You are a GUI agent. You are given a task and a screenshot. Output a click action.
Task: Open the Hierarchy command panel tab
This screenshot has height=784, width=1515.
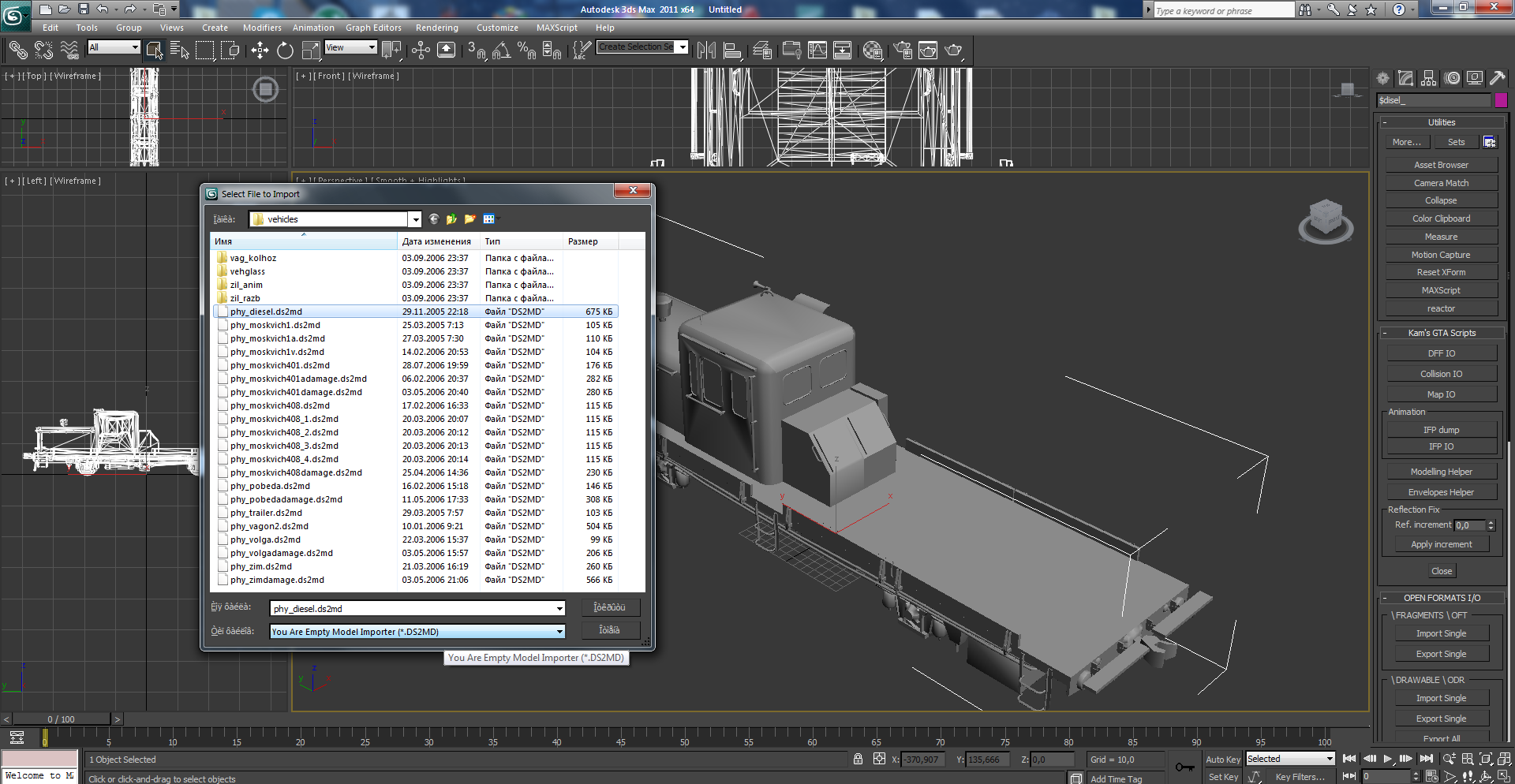click(x=1428, y=78)
